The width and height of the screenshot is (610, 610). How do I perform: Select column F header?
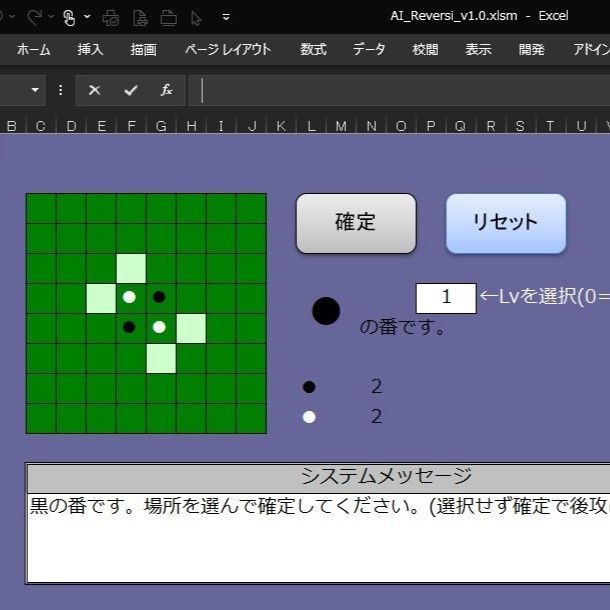point(131,126)
